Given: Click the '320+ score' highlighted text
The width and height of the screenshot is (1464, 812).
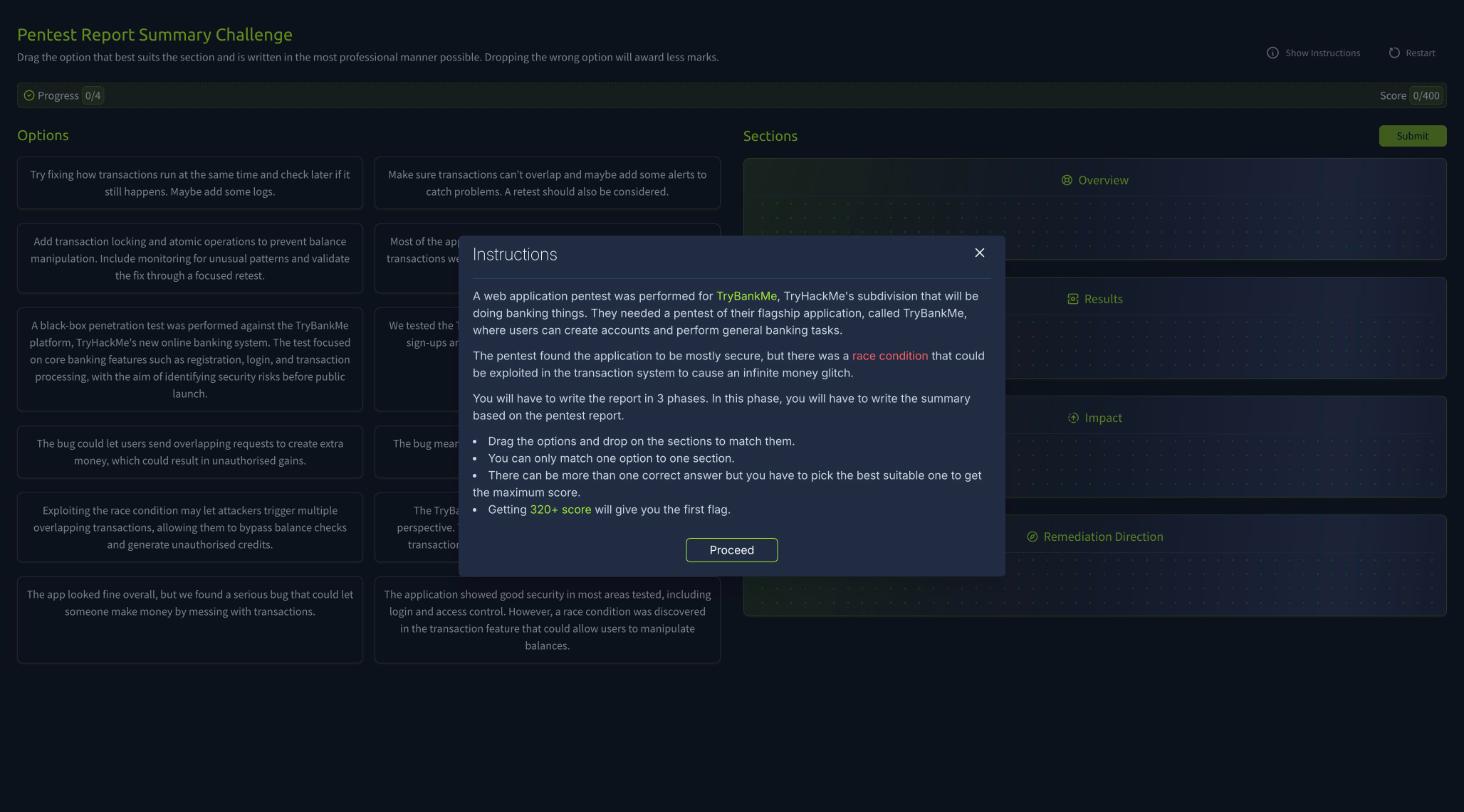Looking at the screenshot, I should point(560,510).
